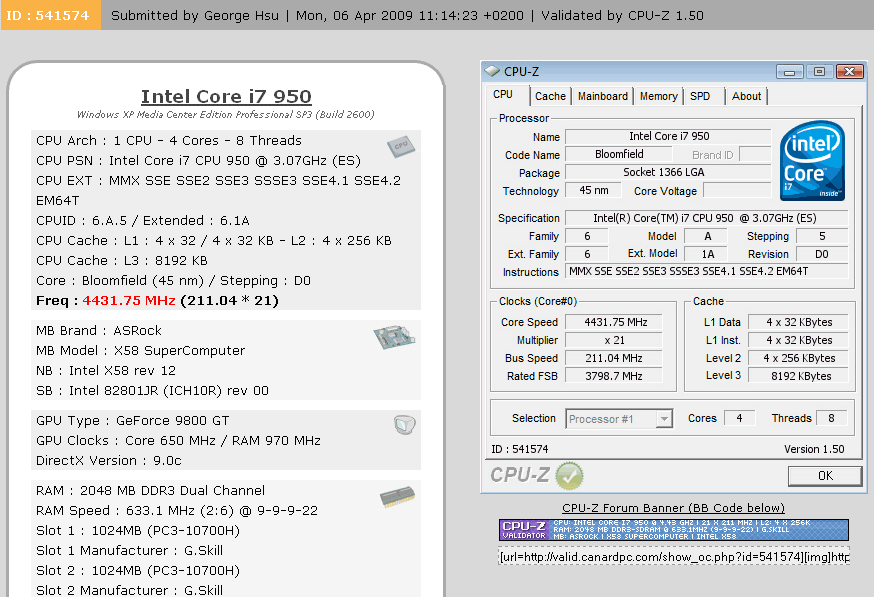Click the Windows XP Media Center Edition subtitle
The image size is (874, 597).
click(226, 114)
